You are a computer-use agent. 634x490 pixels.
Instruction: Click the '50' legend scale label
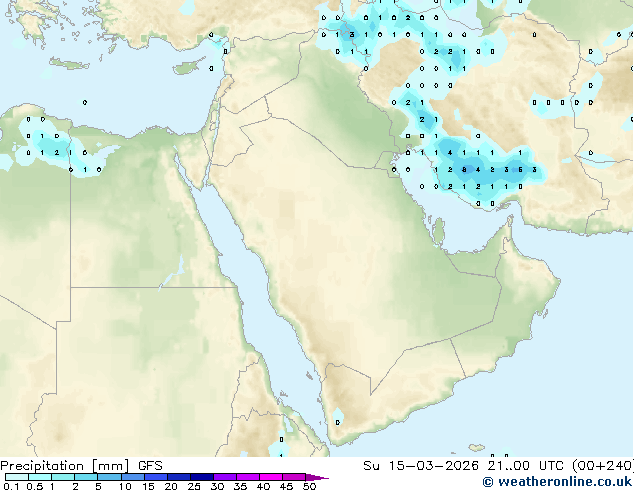309,486
